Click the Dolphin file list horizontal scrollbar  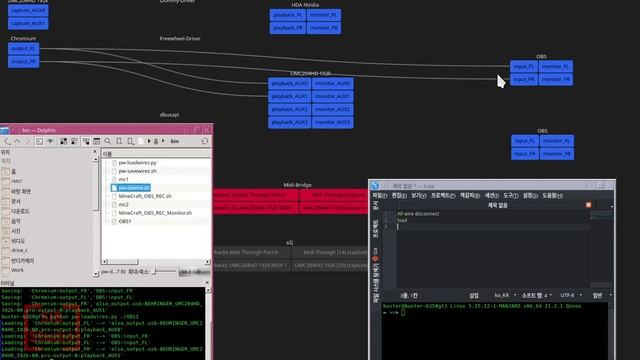156,262
